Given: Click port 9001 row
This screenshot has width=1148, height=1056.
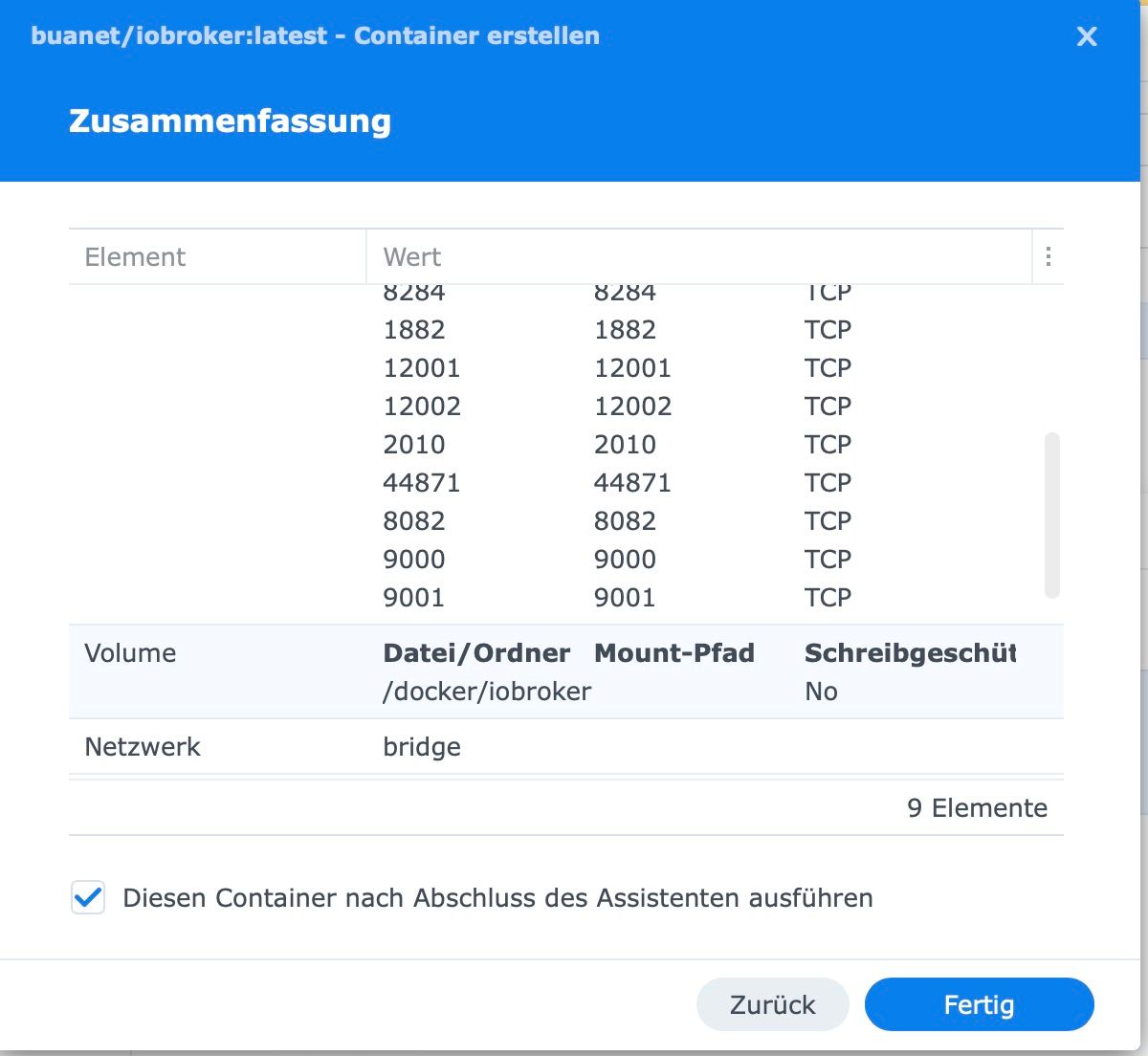Looking at the screenshot, I should [414, 598].
